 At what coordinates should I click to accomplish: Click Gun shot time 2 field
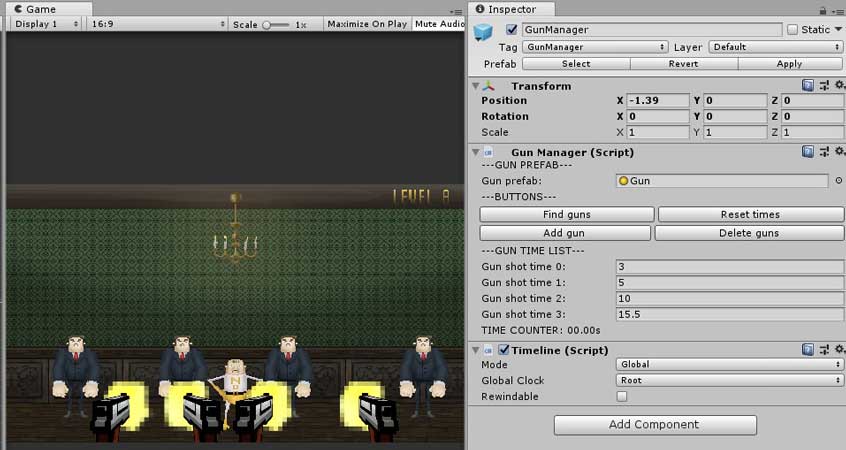click(x=730, y=298)
